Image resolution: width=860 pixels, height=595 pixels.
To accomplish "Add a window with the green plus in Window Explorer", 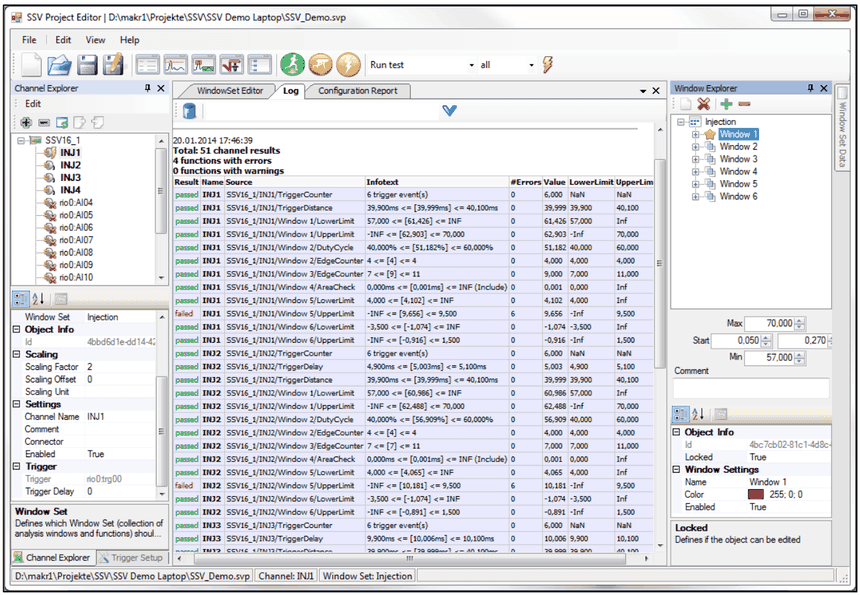I will [x=726, y=104].
